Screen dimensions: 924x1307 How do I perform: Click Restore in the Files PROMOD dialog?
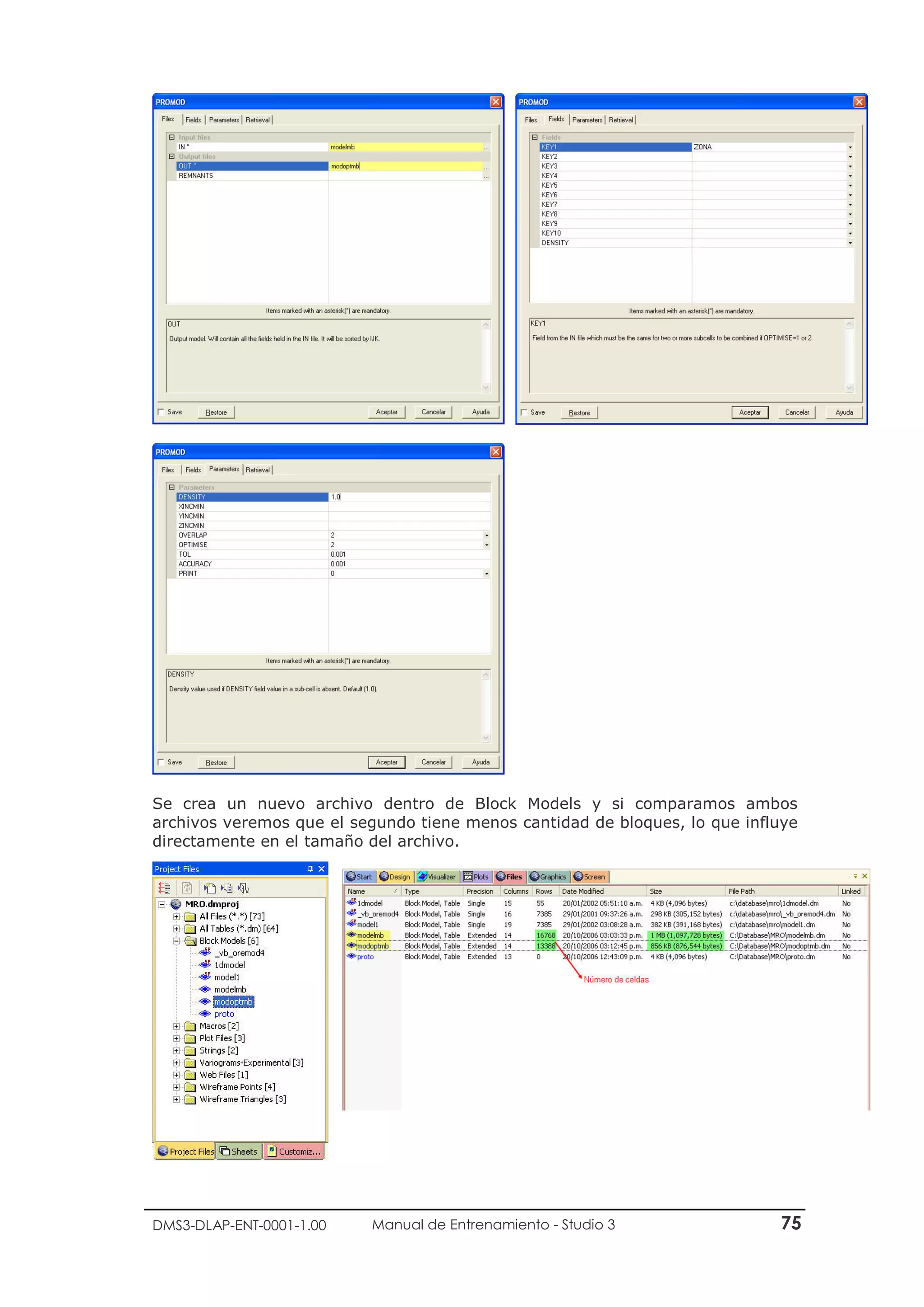tap(217, 412)
